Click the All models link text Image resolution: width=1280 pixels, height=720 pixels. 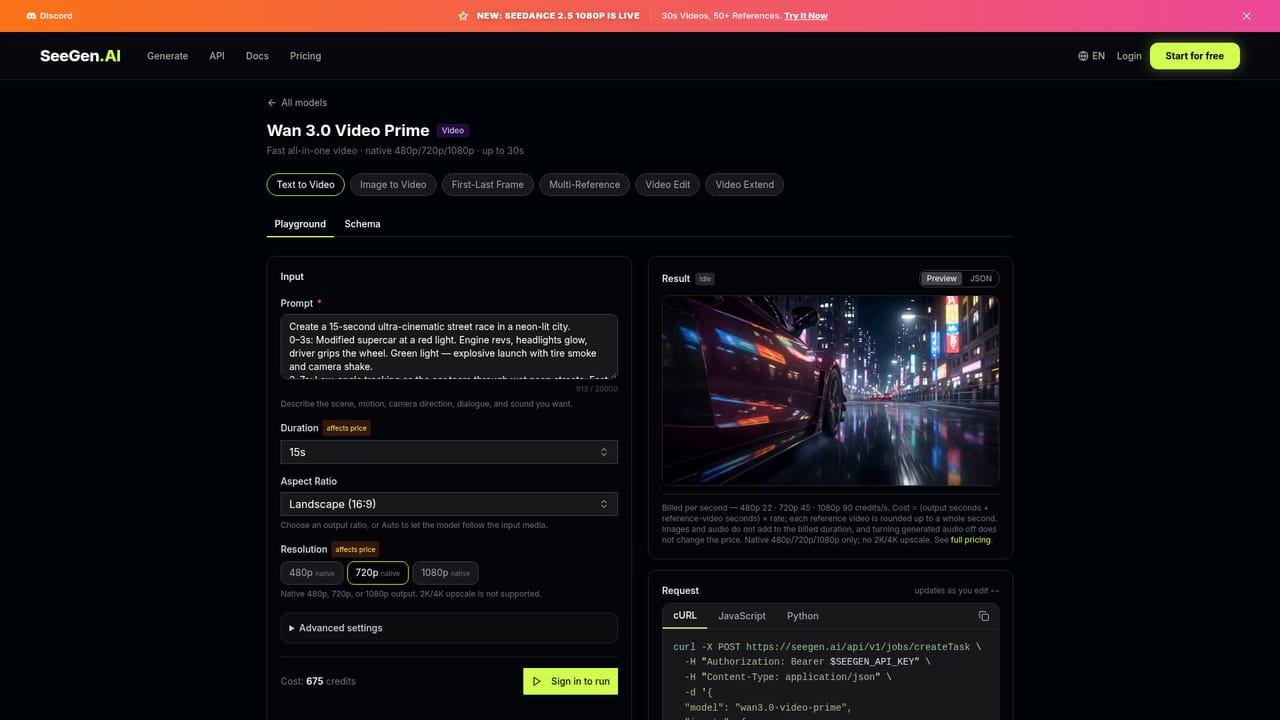click(304, 103)
